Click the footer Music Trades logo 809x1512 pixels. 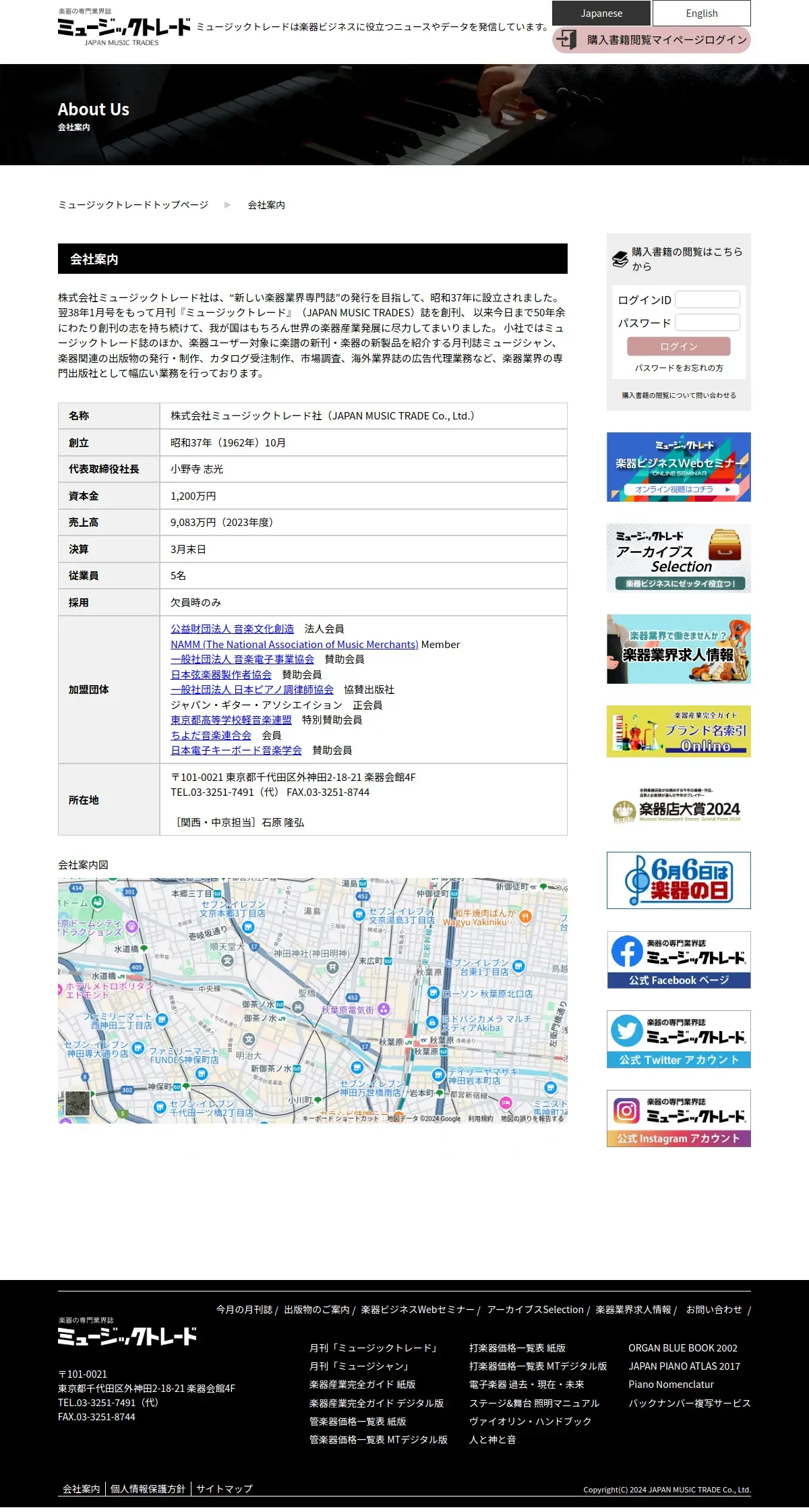tap(127, 1331)
